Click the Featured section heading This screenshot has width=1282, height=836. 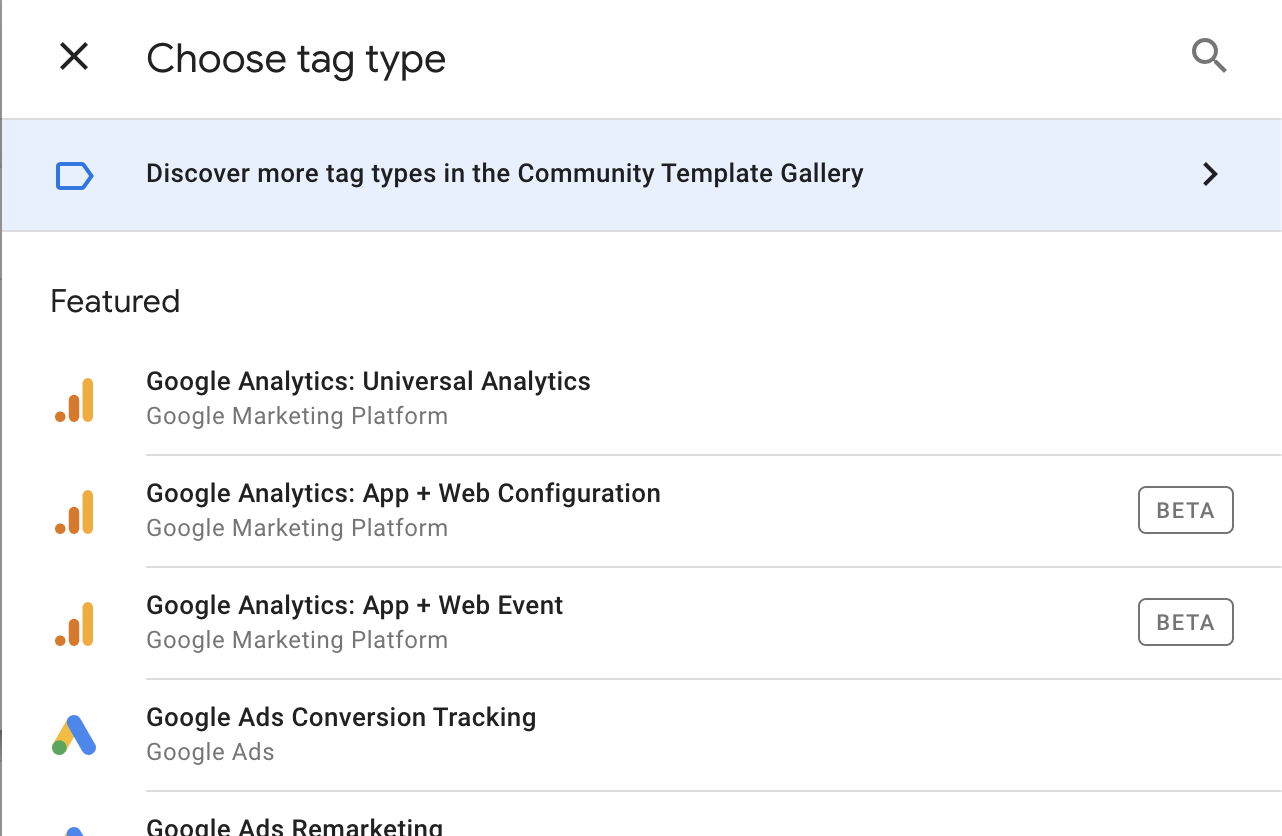[x=115, y=302]
